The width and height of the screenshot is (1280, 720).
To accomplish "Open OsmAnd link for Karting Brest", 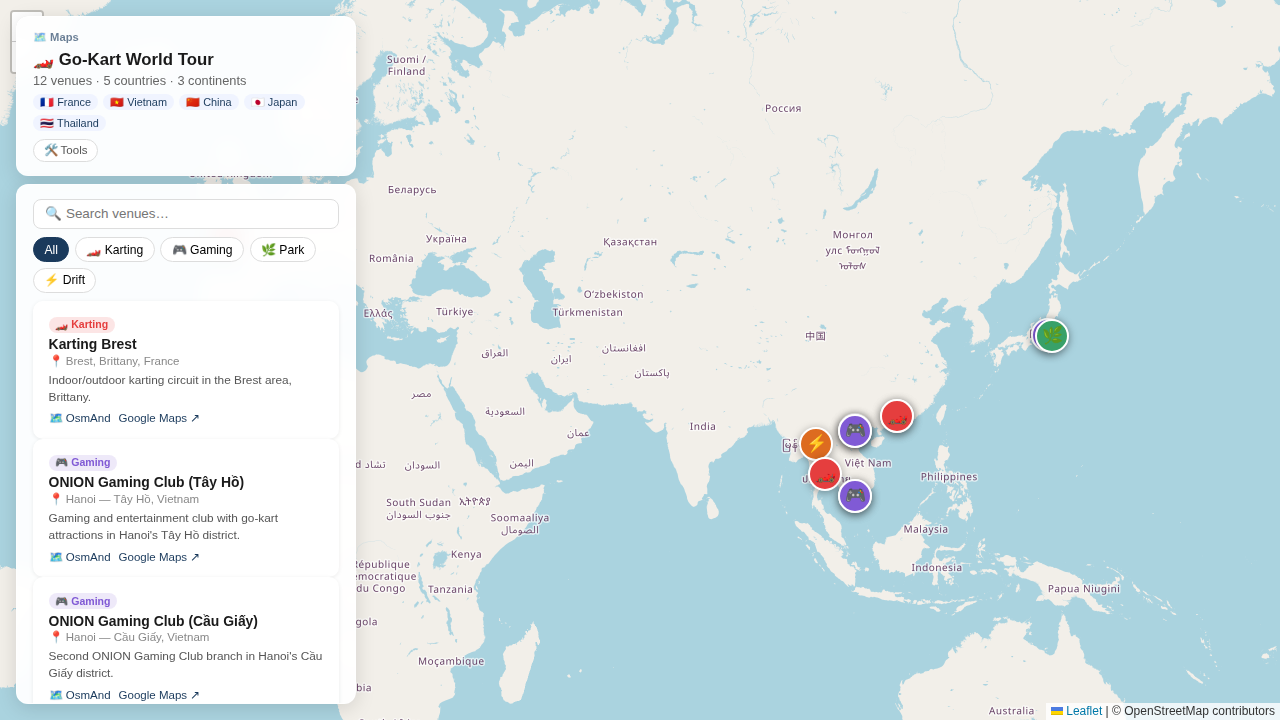I will (x=80, y=418).
